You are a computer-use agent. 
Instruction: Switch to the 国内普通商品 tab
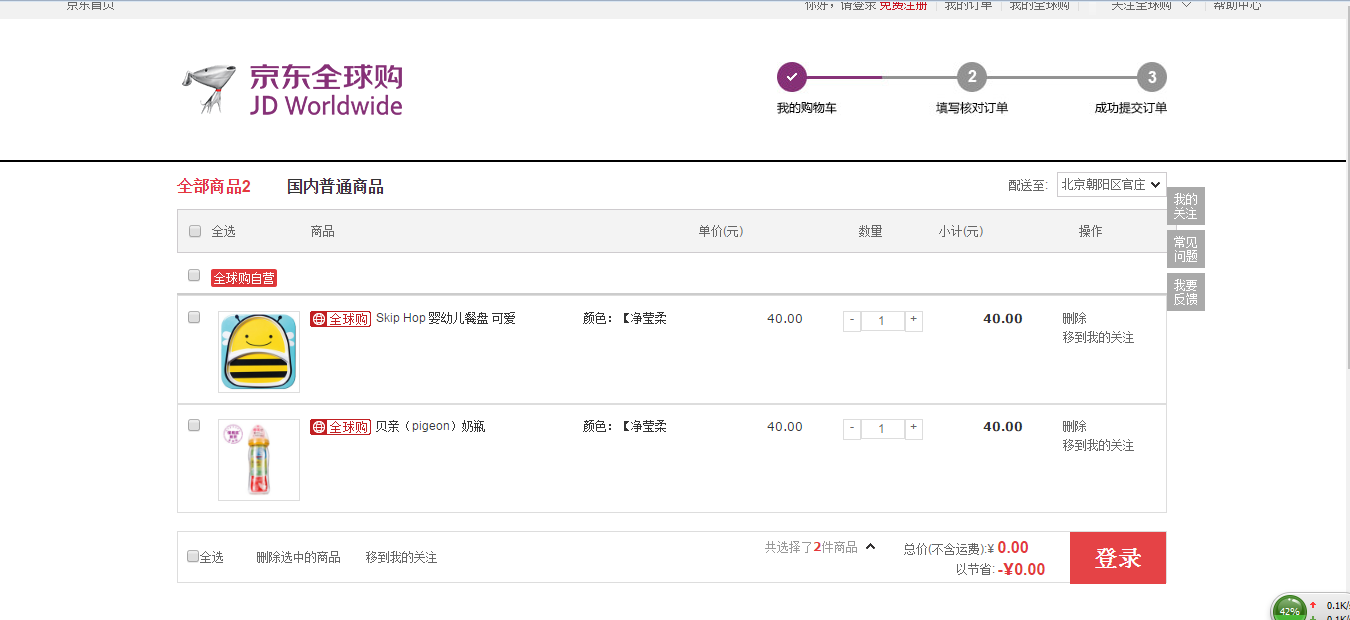(x=335, y=186)
